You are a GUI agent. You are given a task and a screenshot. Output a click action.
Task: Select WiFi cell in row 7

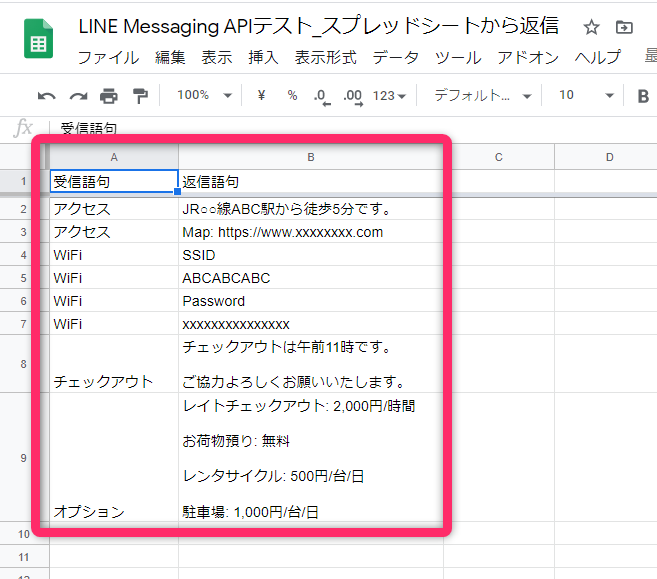point(114,324)
